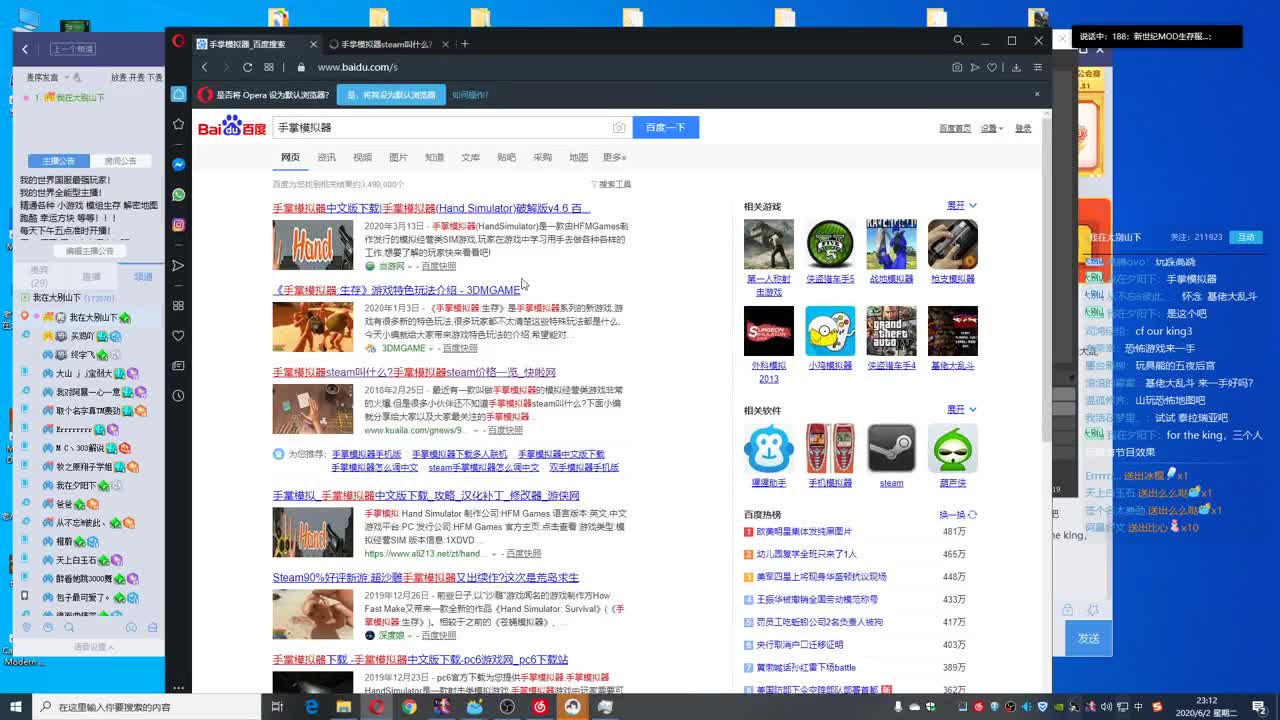Image resolution: width=1280 pixels, height=720 pixels.
Task: Click Steam software icon
Action: 891,449
